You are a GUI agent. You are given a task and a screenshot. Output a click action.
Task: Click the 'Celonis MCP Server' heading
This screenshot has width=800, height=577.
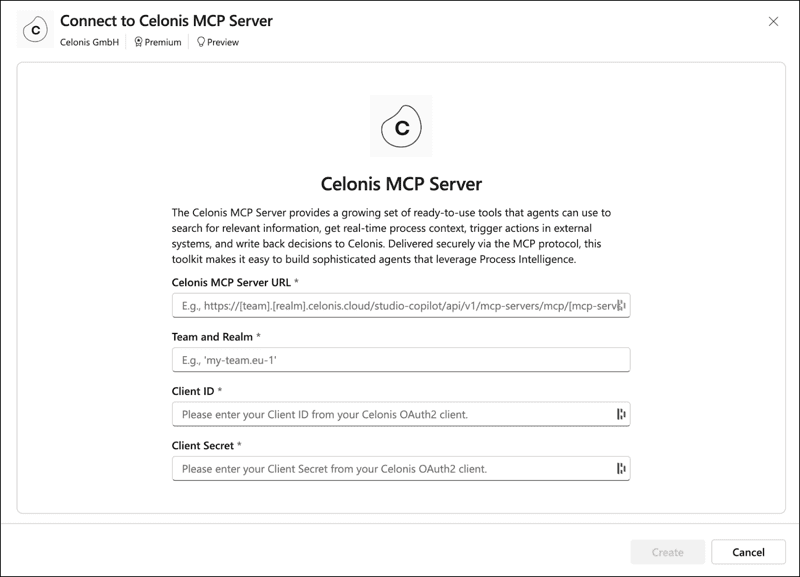[x=400, y=183]
